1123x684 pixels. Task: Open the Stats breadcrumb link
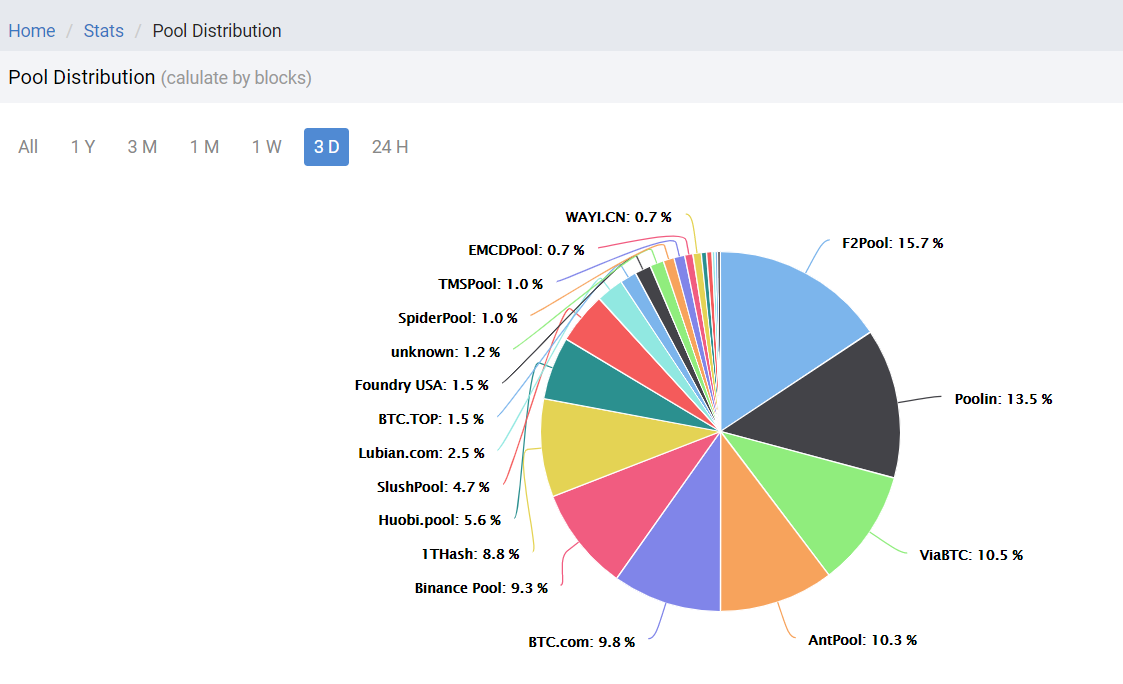click(104, 31)
